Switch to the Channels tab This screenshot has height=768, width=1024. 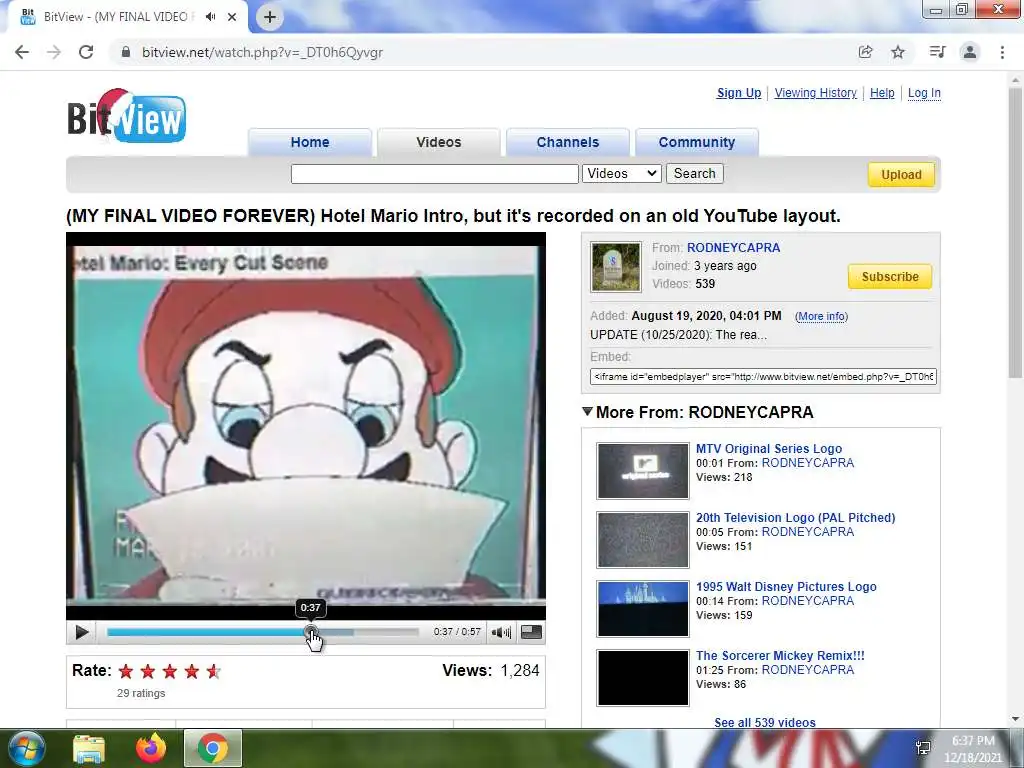point(568,142)
